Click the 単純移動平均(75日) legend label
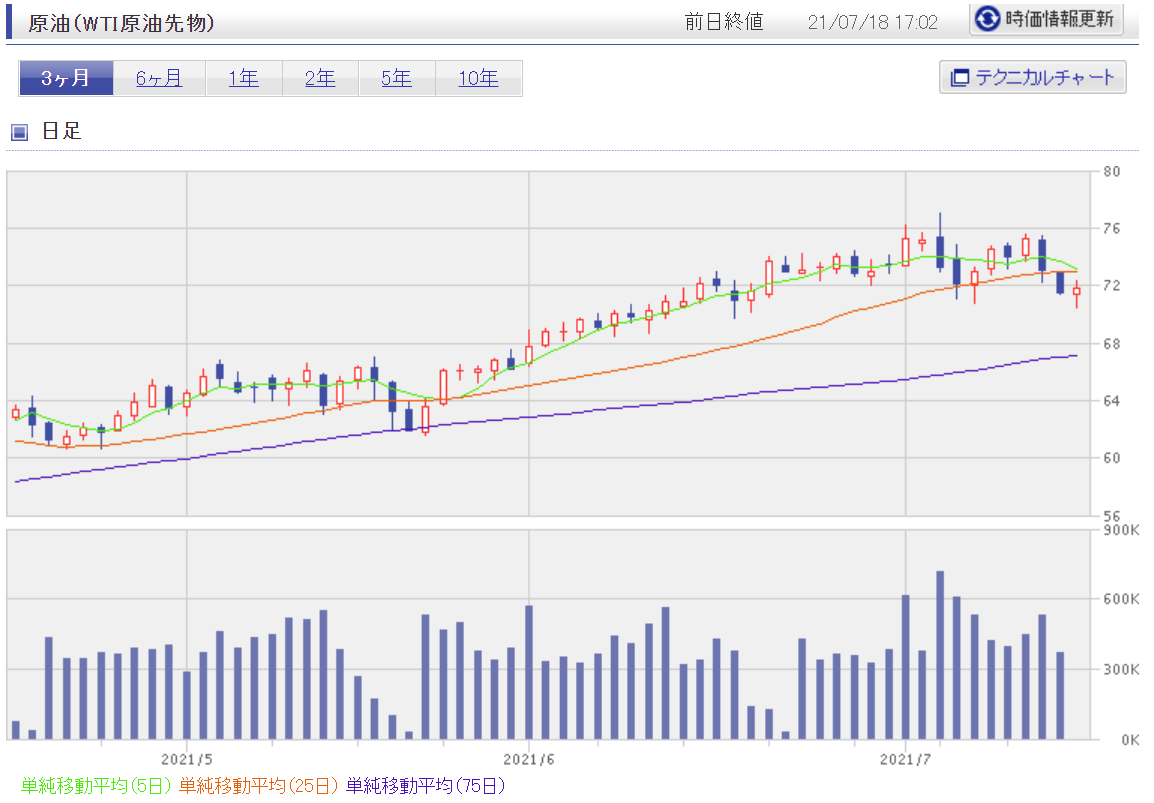The height and width of the screenshot is (803, 1154). [x=425, y=785]
